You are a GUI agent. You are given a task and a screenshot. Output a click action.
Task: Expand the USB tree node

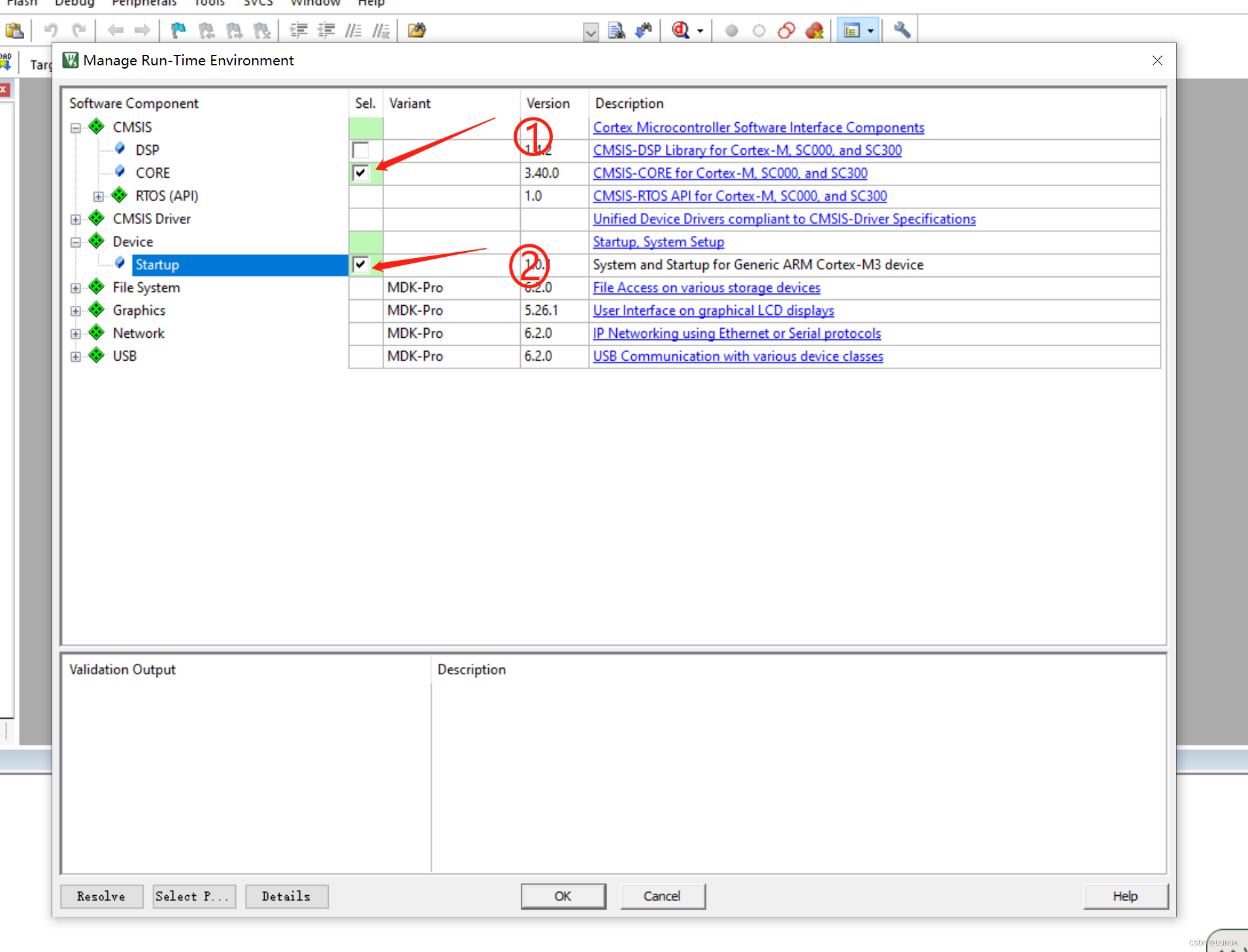coord(76,357)
